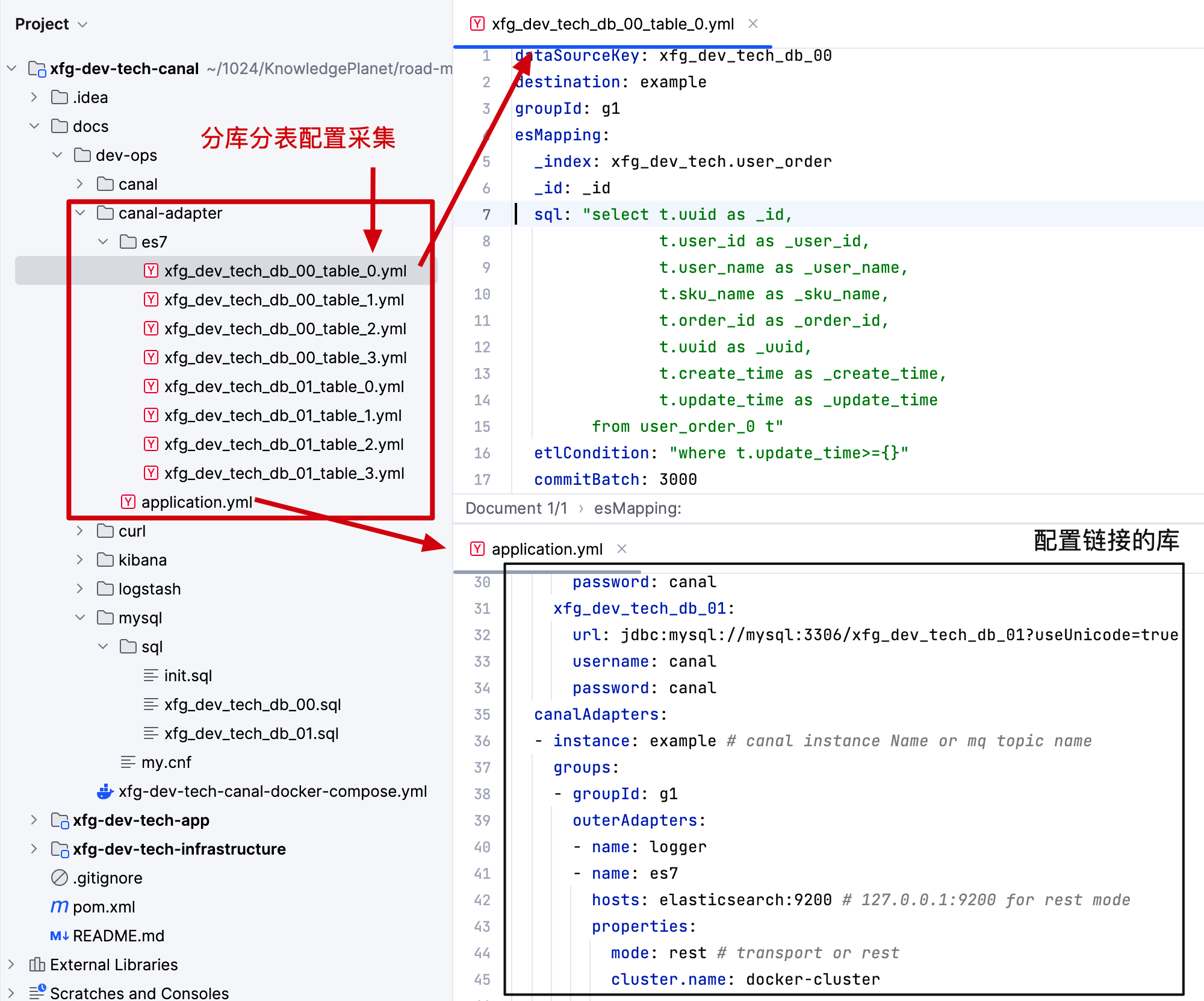
Task: Click the YAML icon of xfg_dev_tech_db_01_table_2.yml
Action: tap(151, 444)
